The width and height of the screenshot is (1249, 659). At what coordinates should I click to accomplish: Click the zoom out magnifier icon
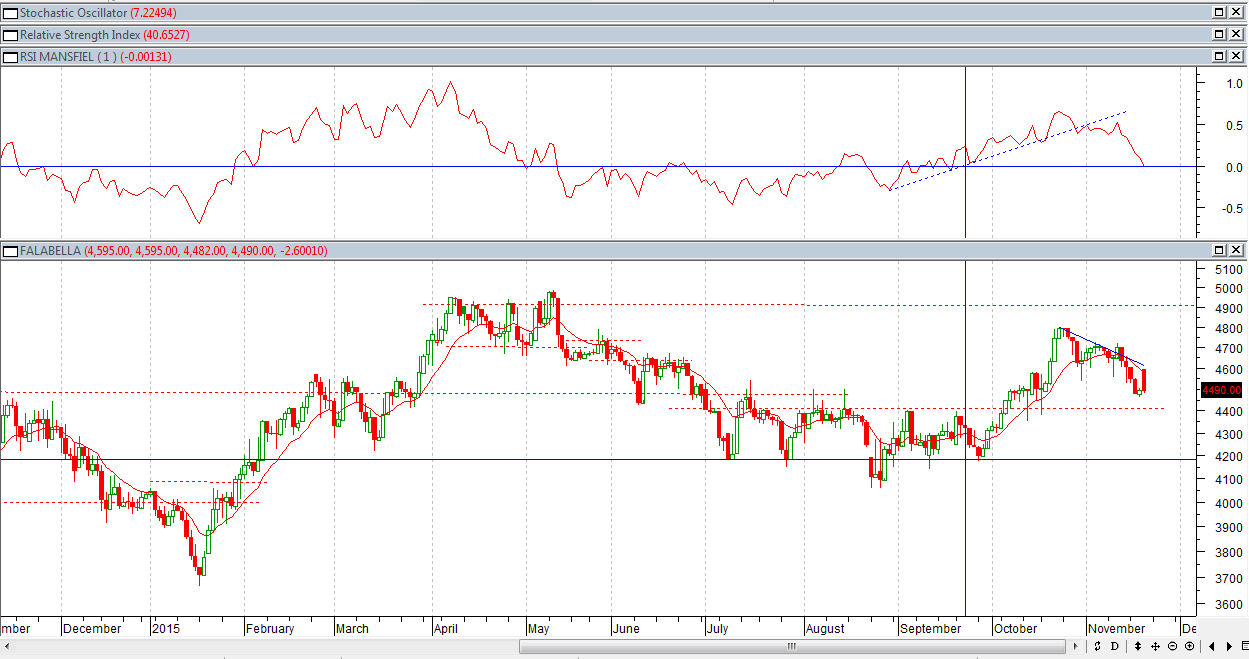tap(1172, 647)
